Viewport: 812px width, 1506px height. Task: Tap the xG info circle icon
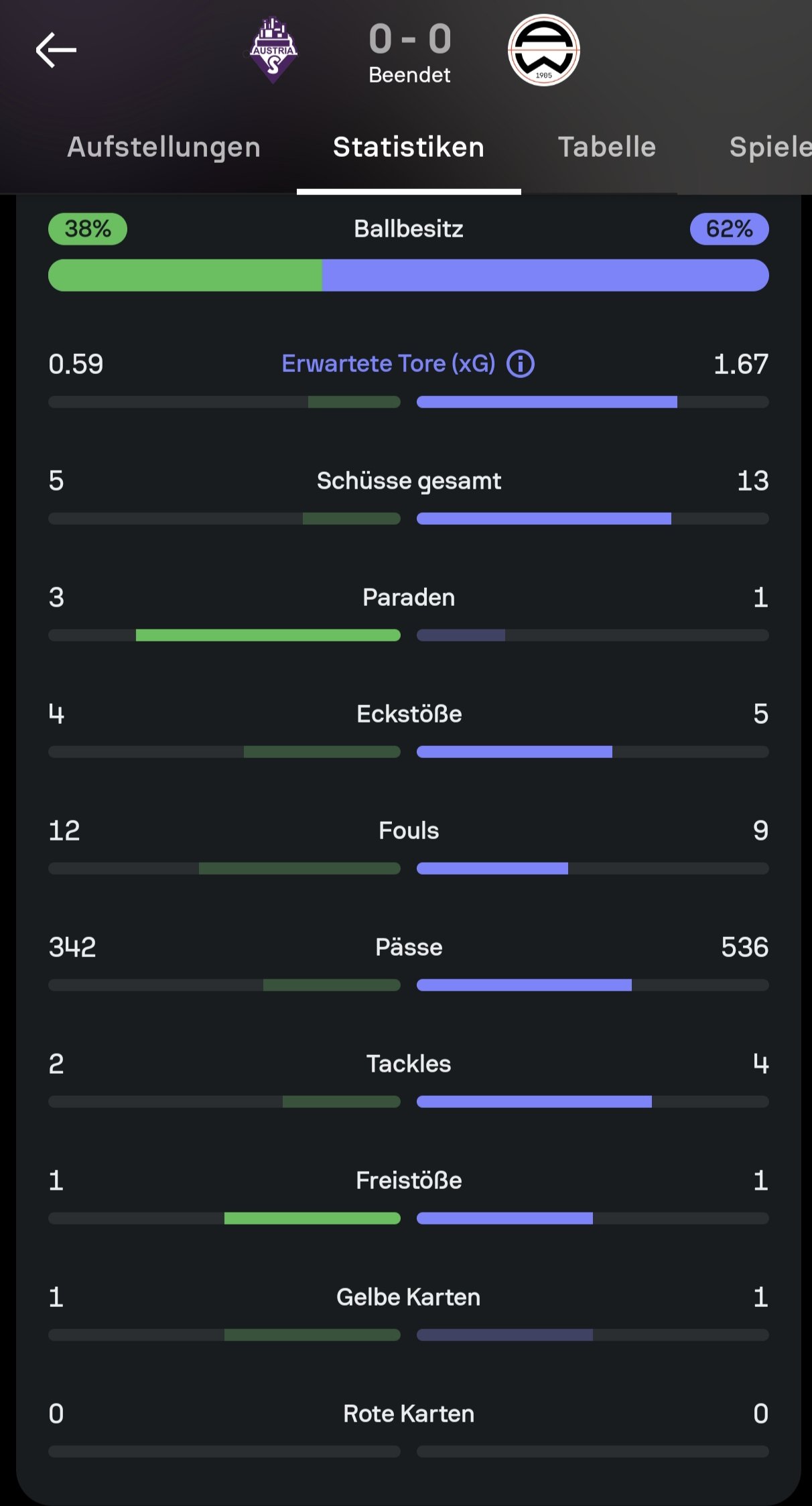(521, 364)
